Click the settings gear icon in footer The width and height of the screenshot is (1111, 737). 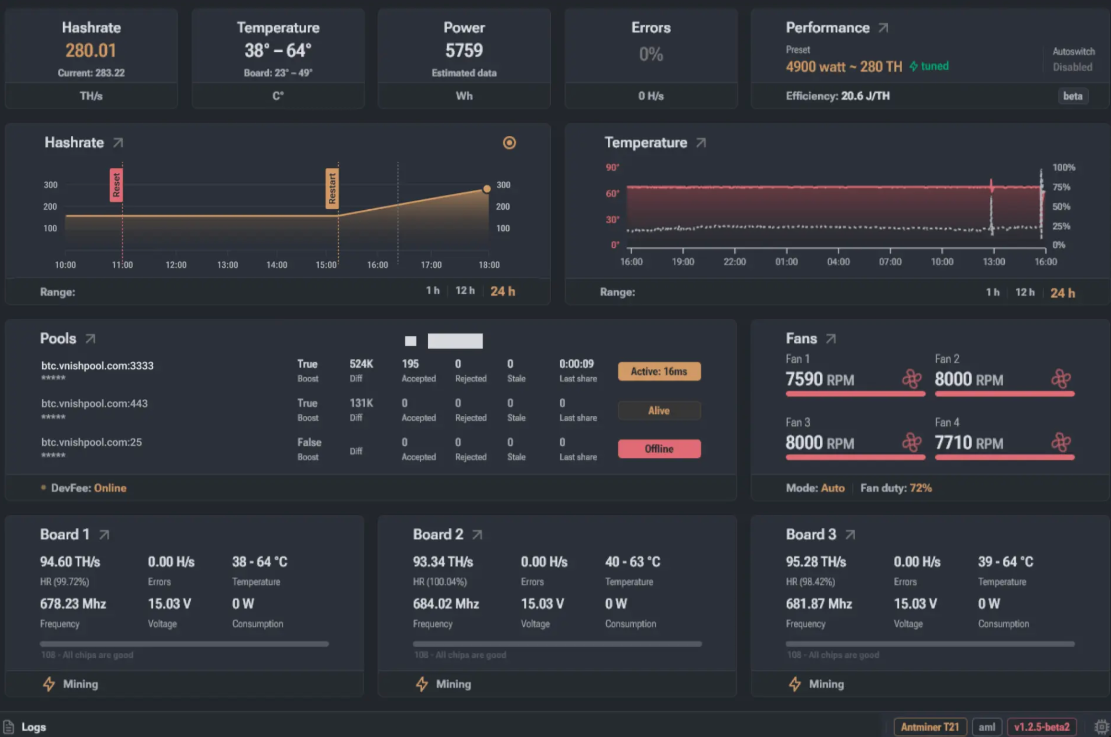pos(1102,727)
